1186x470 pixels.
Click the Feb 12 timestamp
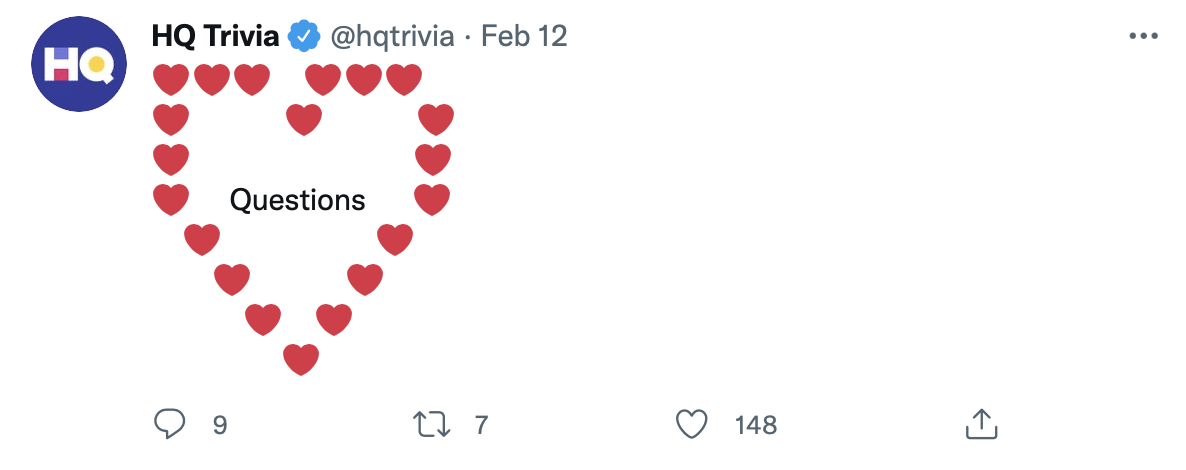pos(524,37)
